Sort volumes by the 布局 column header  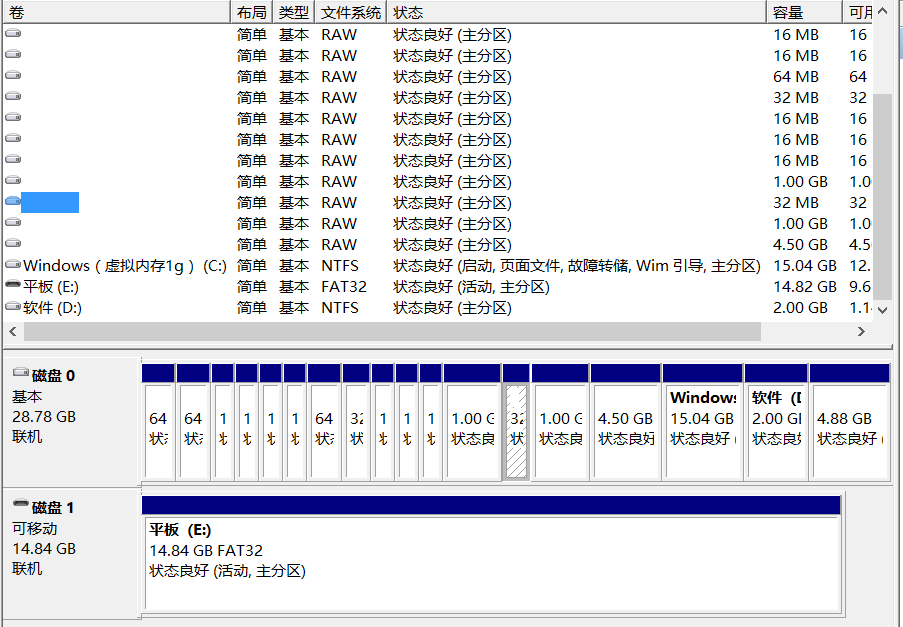(x=252, y=12)
